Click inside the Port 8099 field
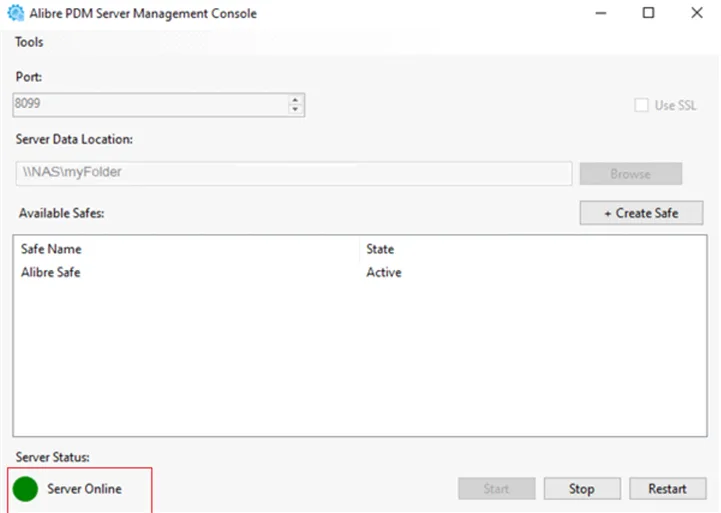Image resolution: width=721 pixels, height=513 pixels. point(151,104)
